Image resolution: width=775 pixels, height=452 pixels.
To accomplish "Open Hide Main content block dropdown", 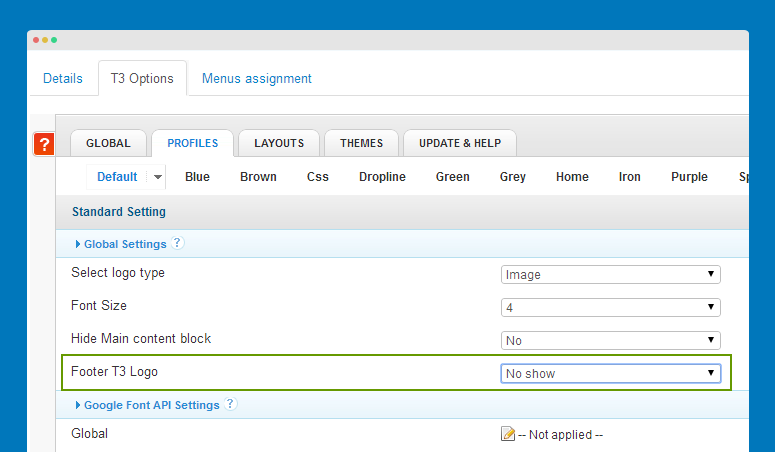I will pyautogui.click(x=610, y=340).
